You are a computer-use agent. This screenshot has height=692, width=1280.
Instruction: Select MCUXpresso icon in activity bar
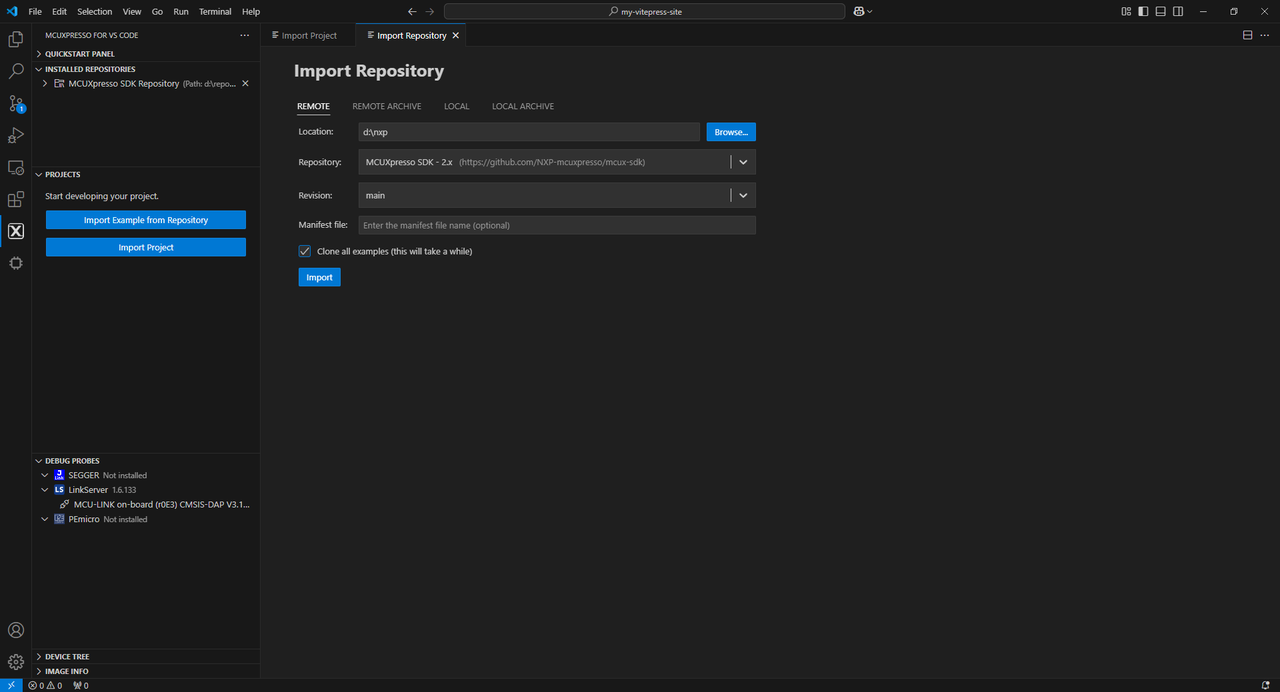(x=16, y=231)
